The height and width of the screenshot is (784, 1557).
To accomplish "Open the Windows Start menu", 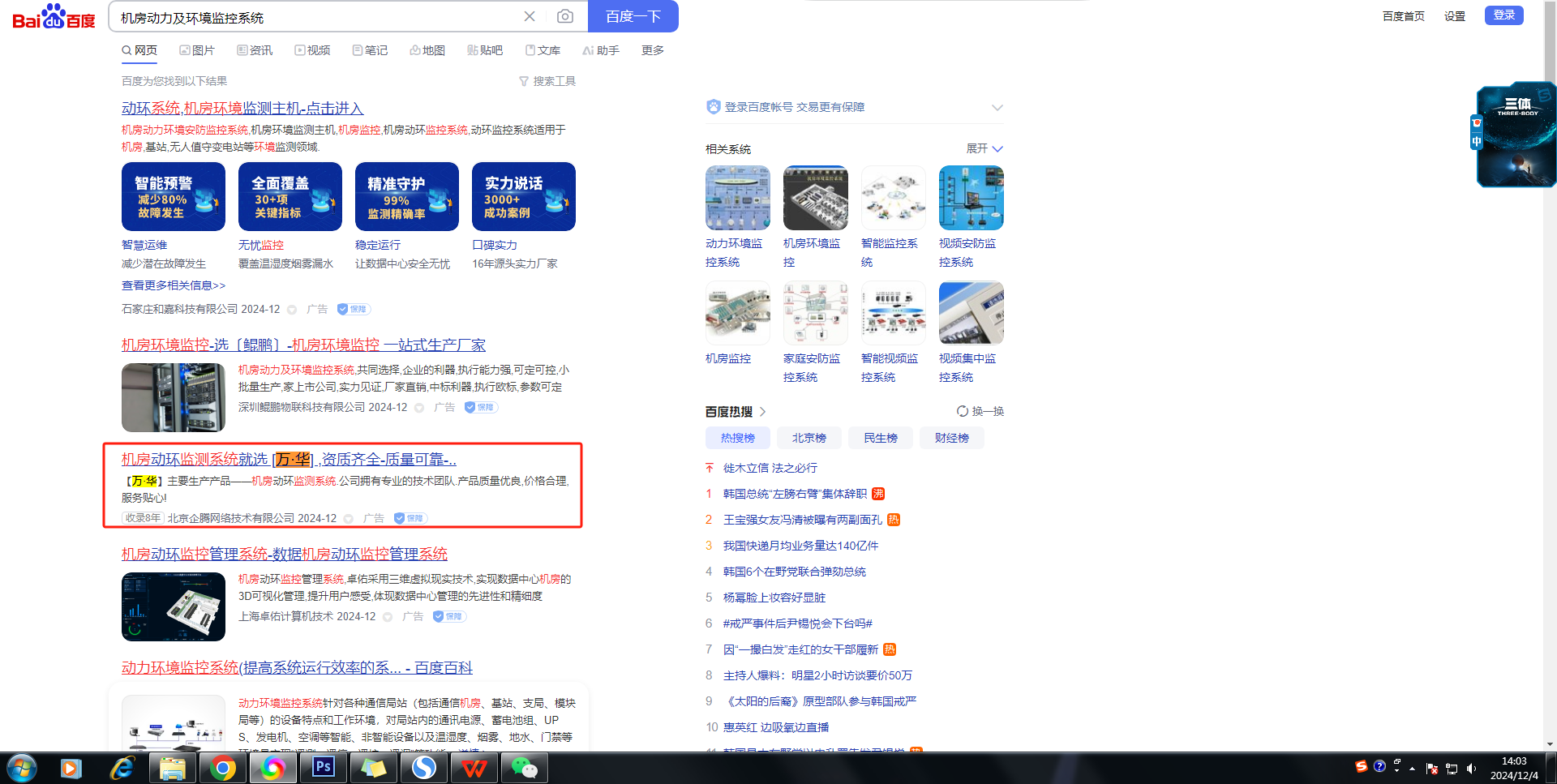I will pos(22,768).
